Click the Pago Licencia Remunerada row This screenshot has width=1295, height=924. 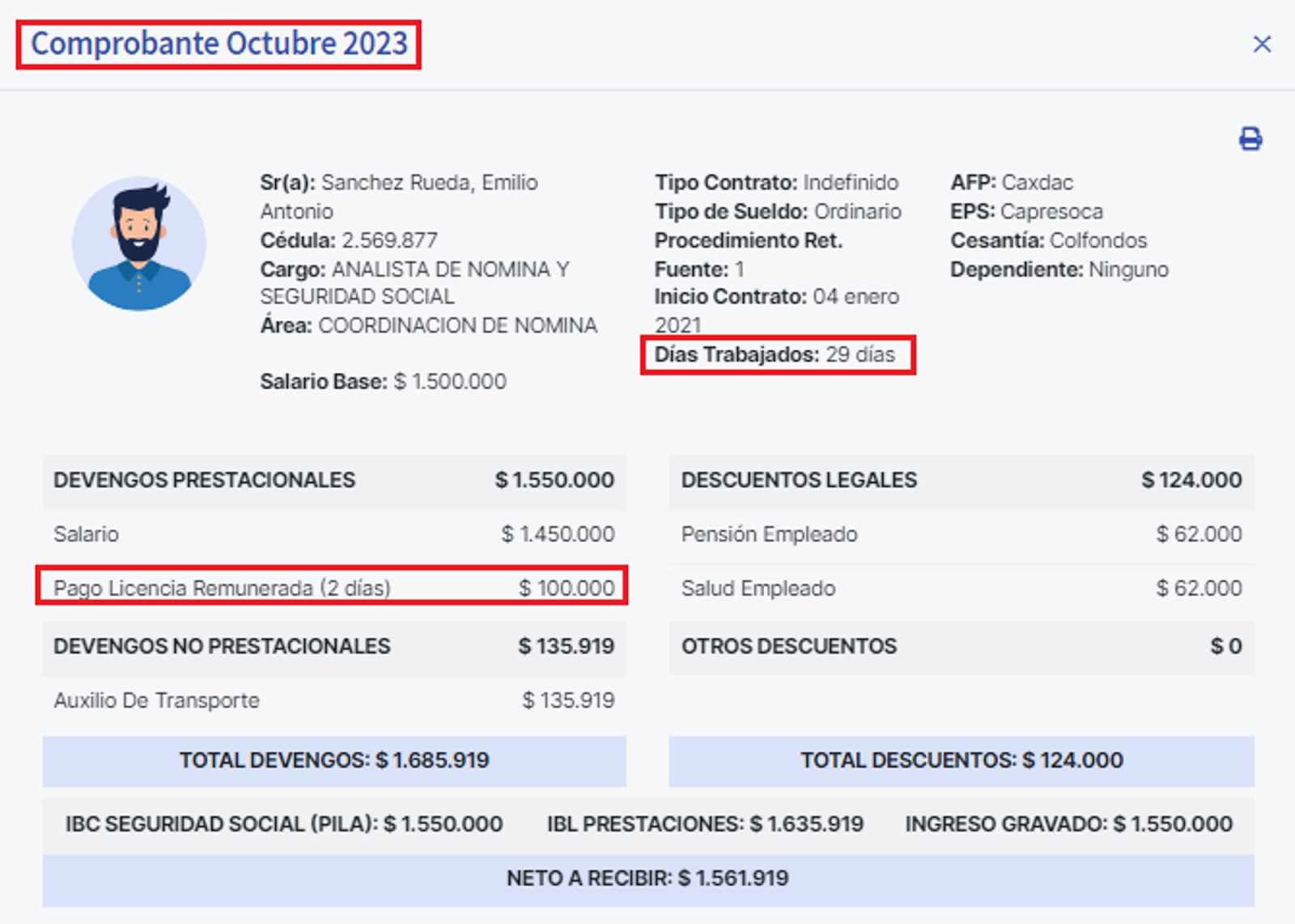333,587
